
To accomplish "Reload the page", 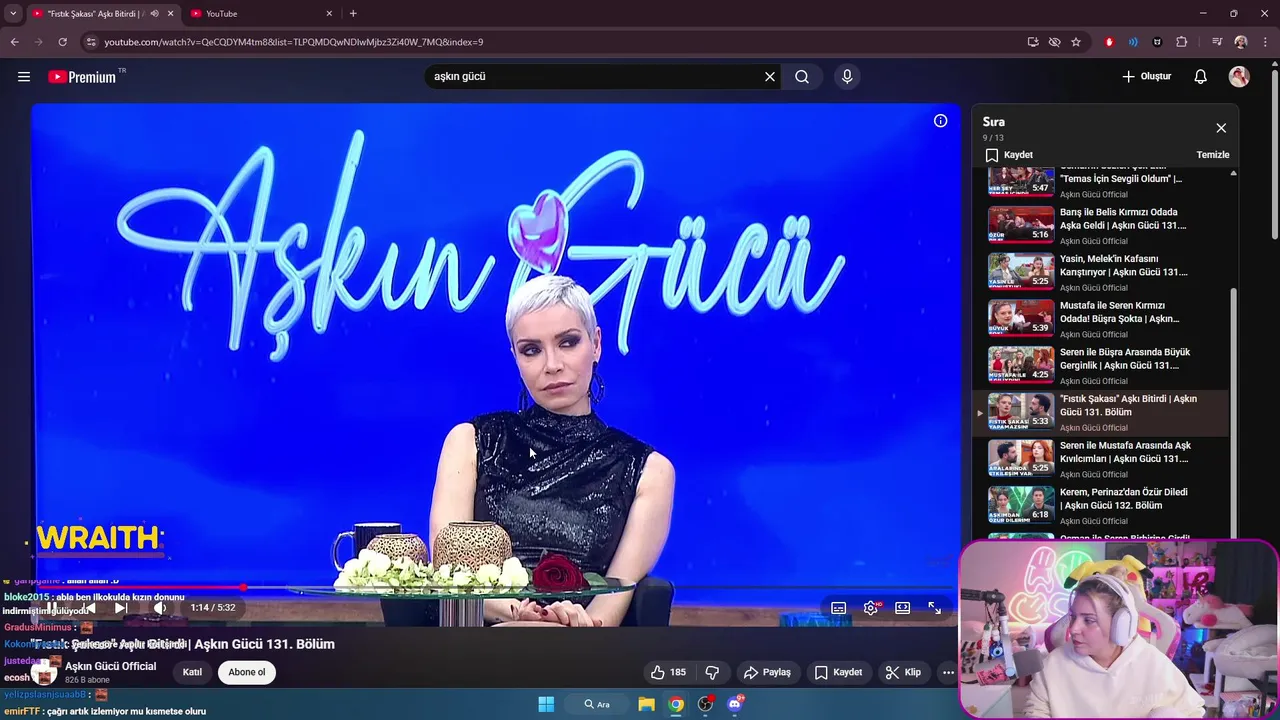I will pos(62,42).
